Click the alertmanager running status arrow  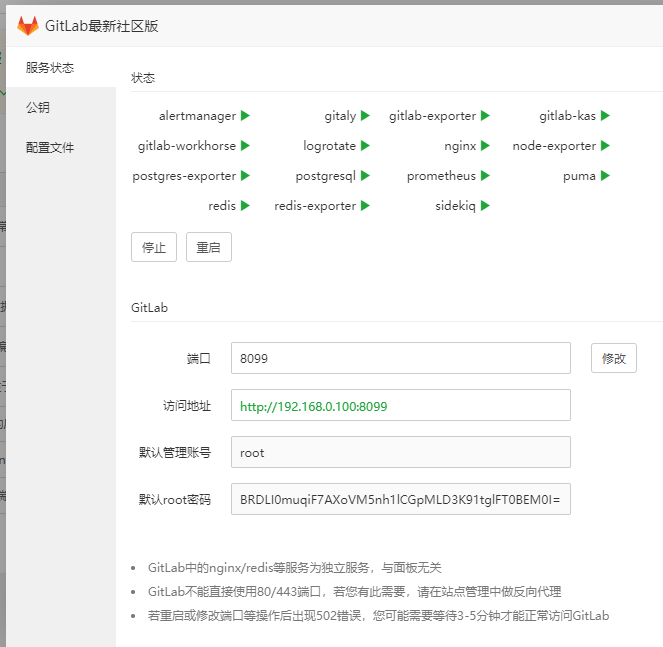point(245,115)
